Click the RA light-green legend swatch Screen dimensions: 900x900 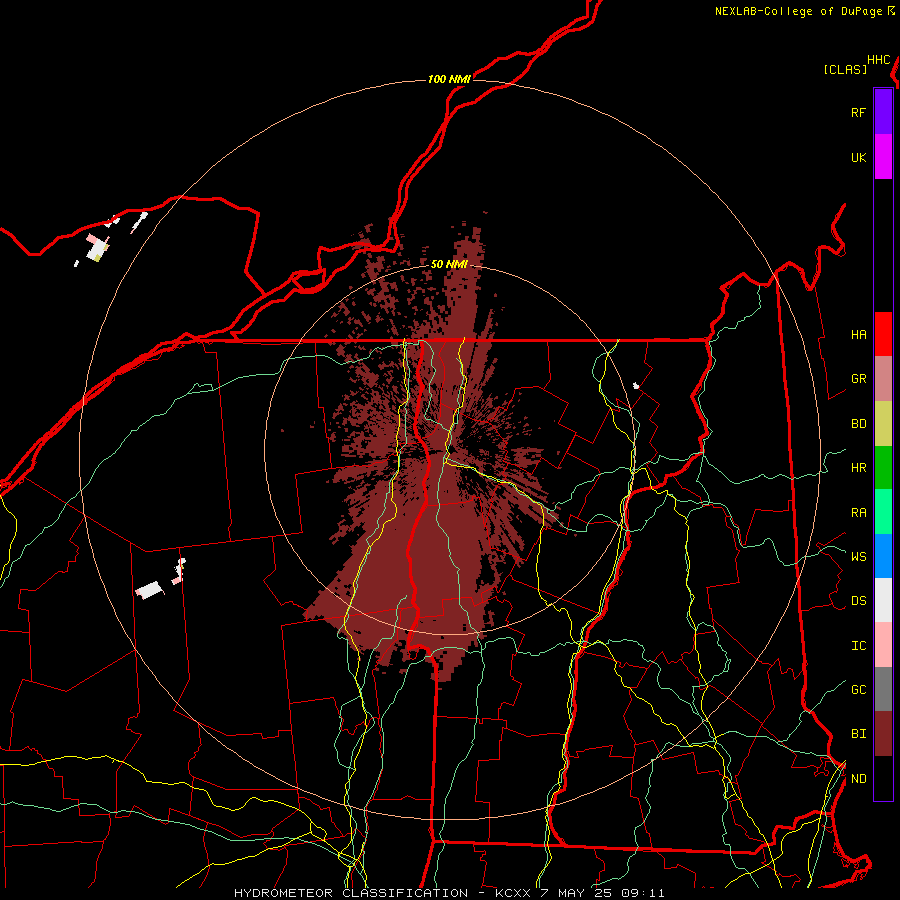click(x=883, y=512)
